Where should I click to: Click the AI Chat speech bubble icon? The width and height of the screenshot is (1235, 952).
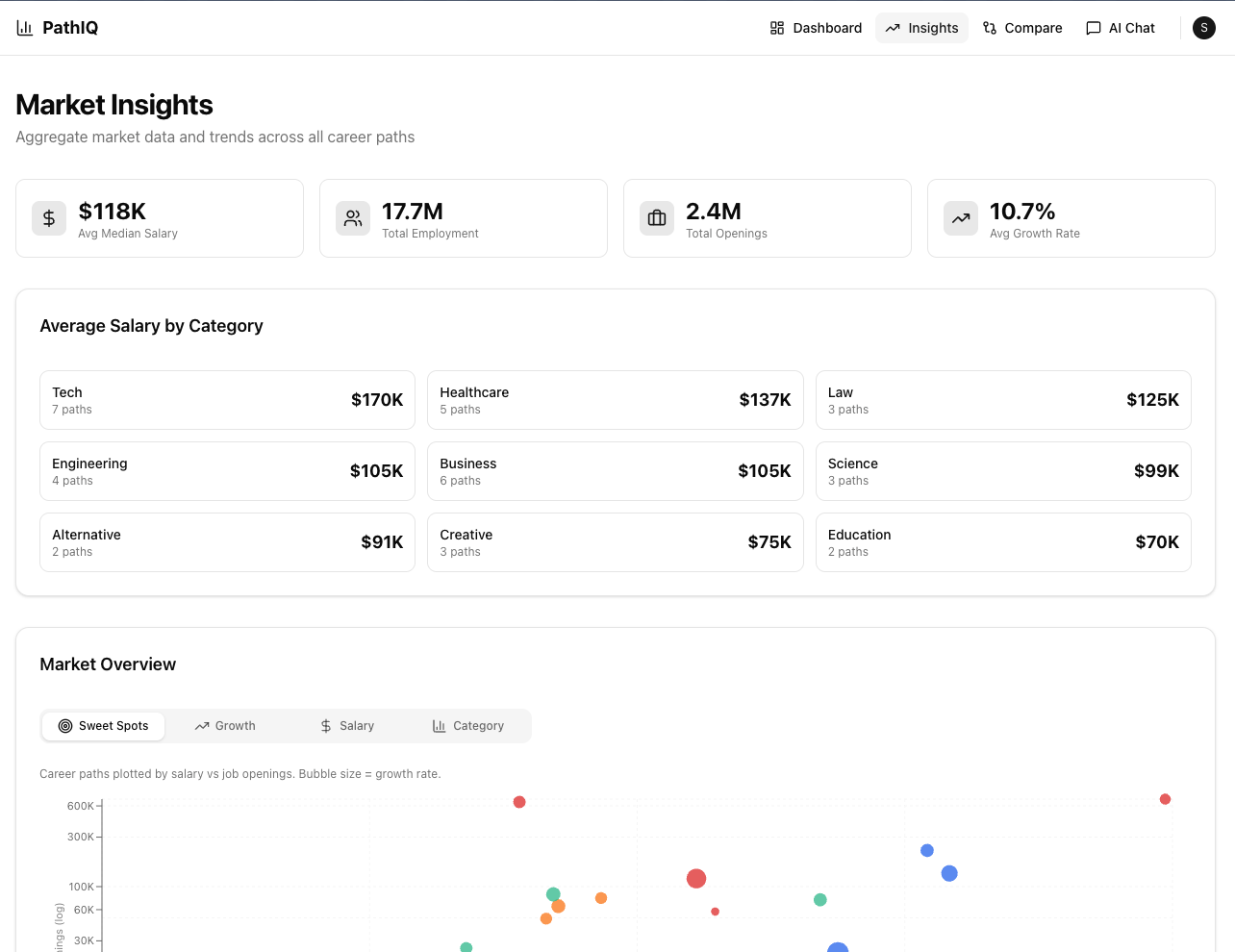(x=1094, y=28)
